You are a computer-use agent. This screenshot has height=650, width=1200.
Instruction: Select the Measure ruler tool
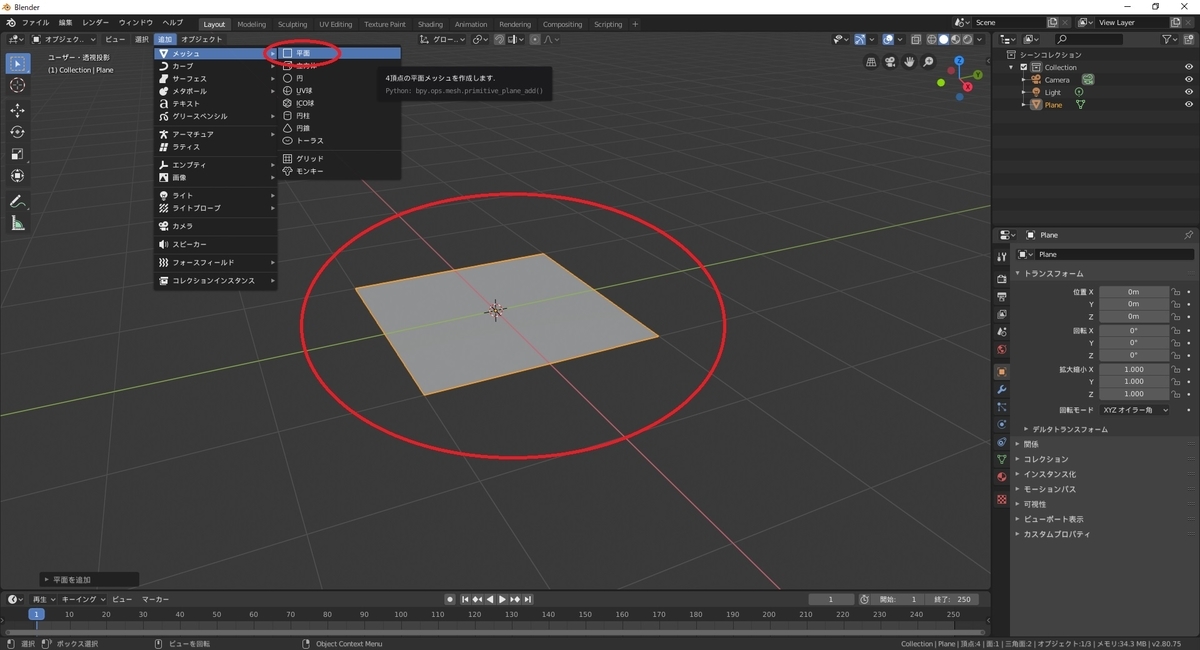[17, 223]
